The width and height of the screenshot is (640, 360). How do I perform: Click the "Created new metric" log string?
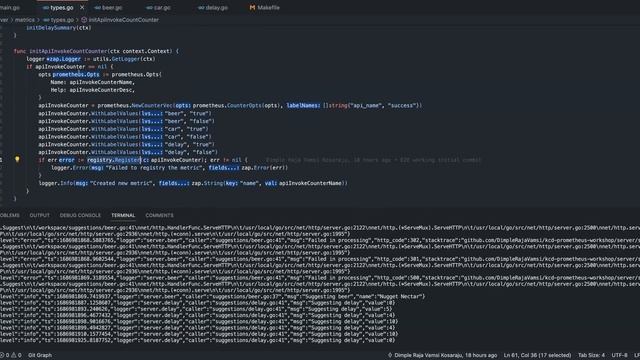point(120,183)
